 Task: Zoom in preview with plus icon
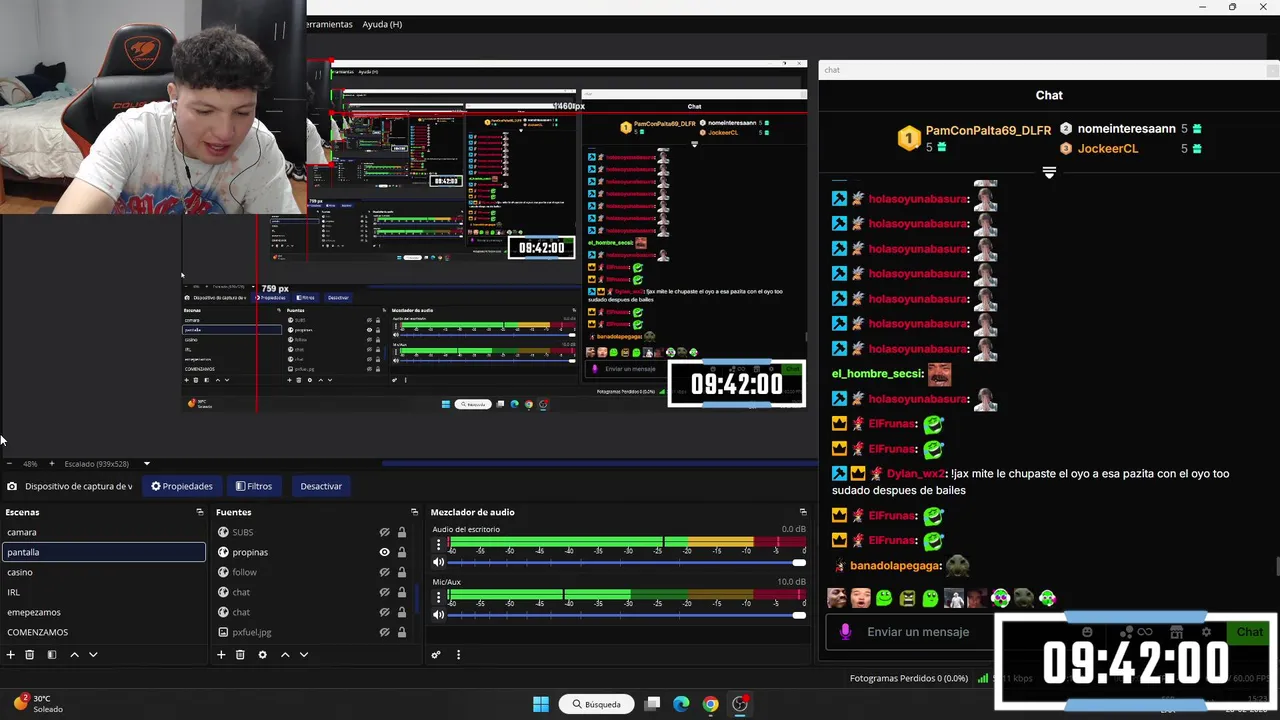point(52,464)
